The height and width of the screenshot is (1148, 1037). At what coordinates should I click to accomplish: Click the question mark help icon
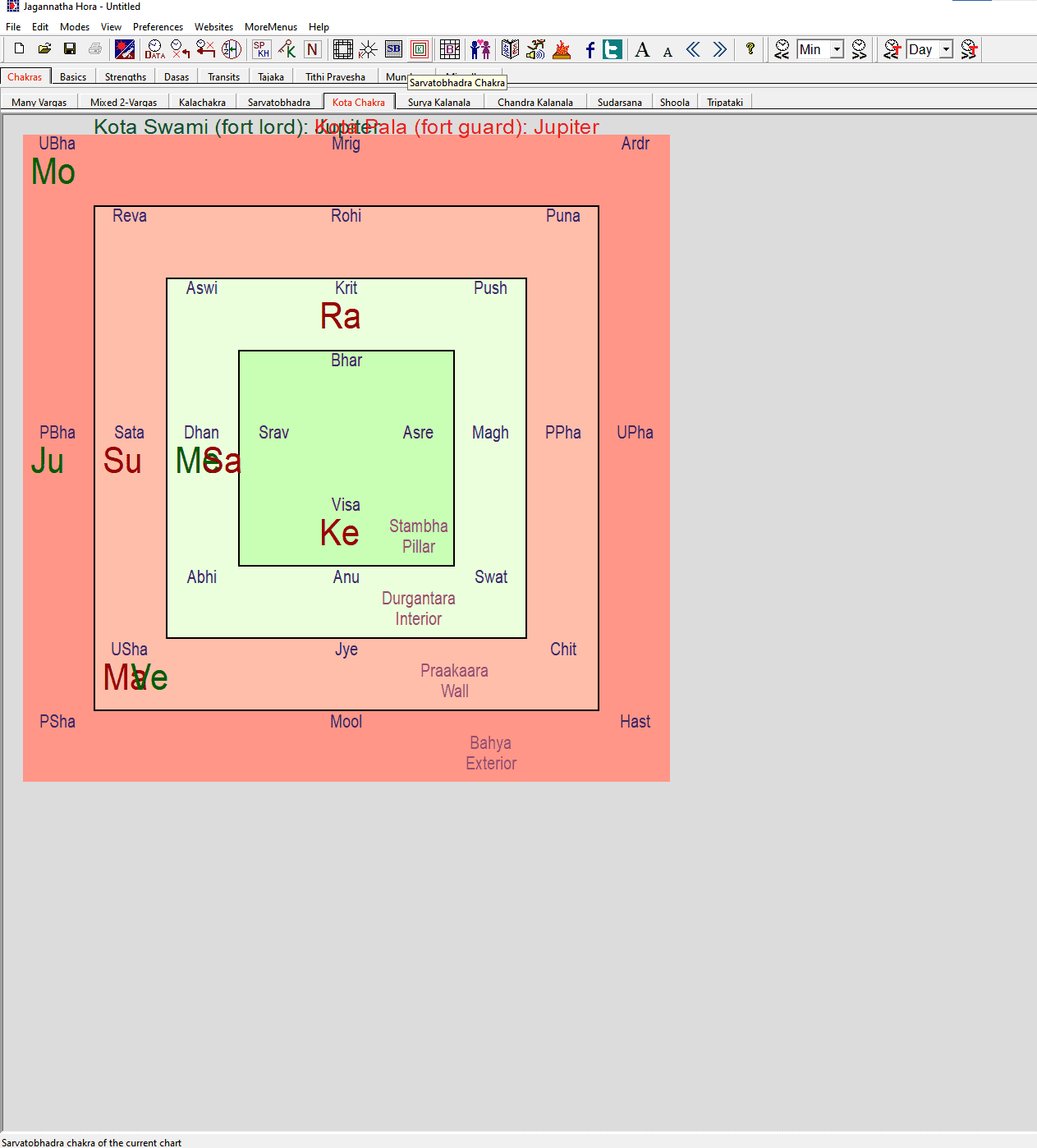coord(750,49)
